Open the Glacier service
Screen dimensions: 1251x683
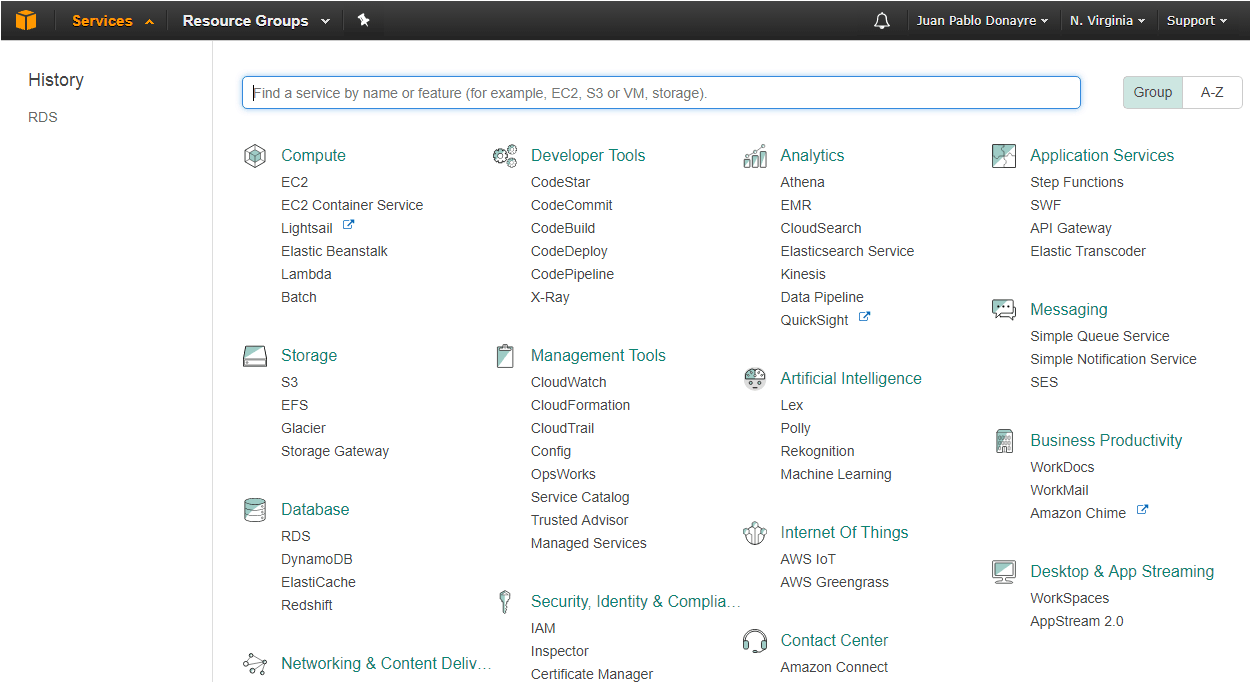click(x=304, y=428)
